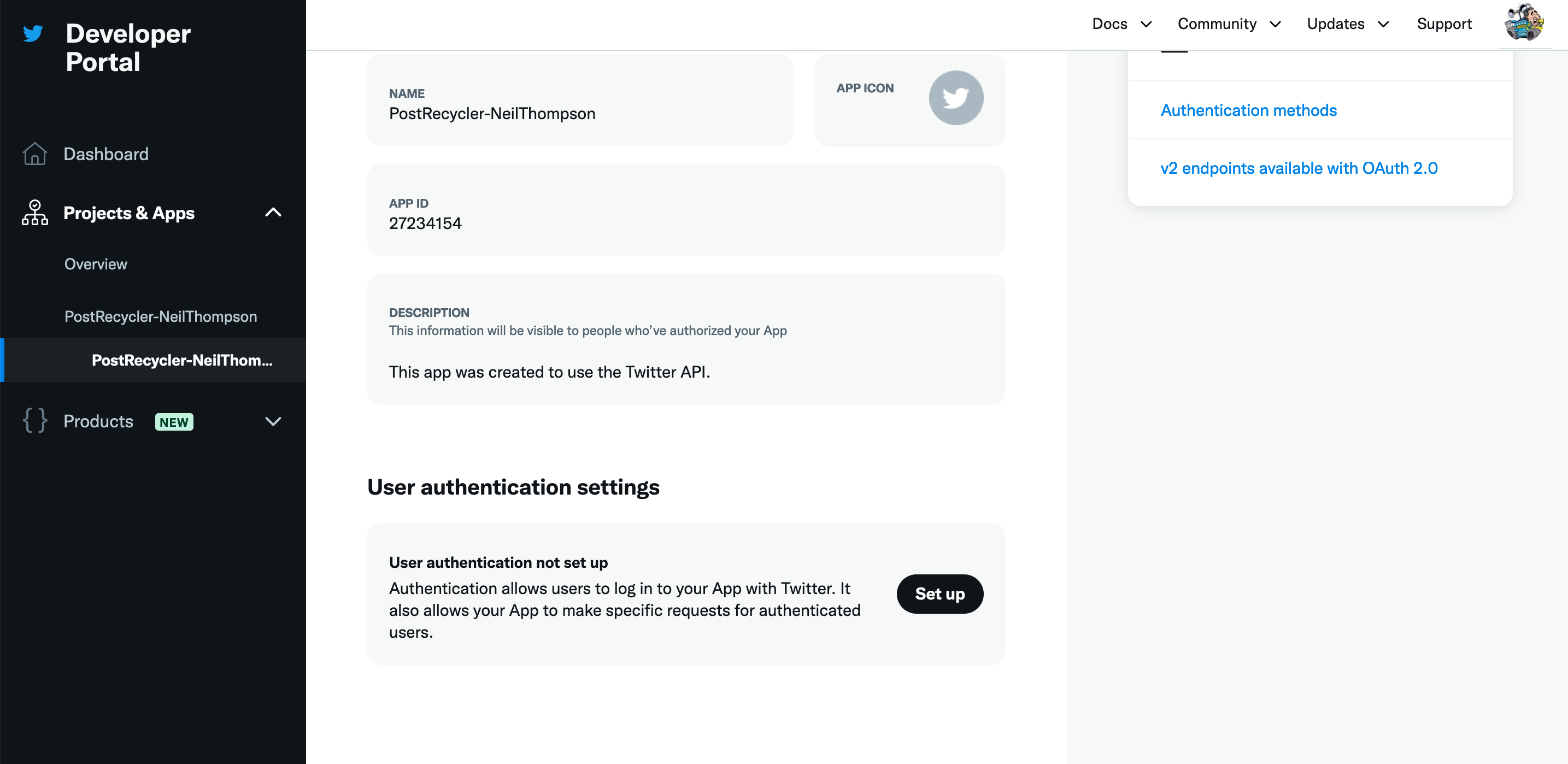Click the User authentication settings heading
The width and height of the screenshot is (1568, 764).
513,487
